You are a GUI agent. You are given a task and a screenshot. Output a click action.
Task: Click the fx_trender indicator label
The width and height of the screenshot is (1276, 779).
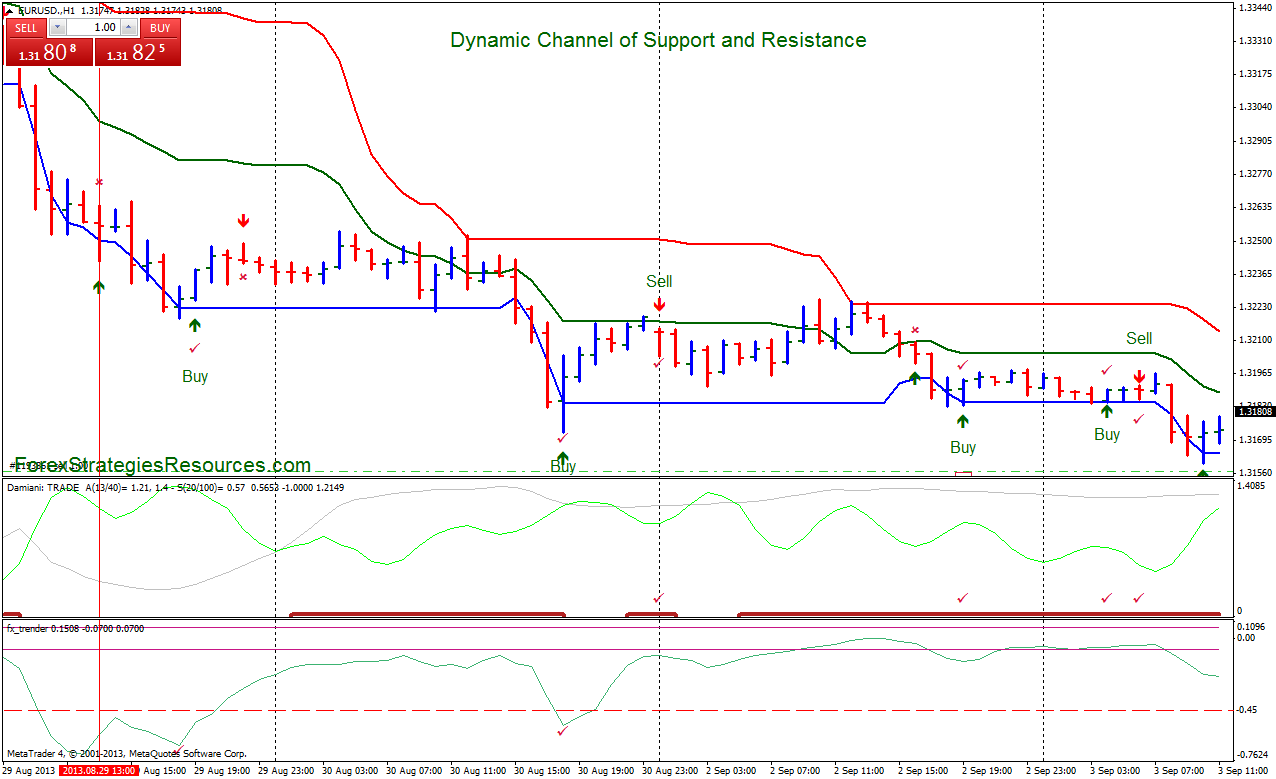click(x=75, y=629)
